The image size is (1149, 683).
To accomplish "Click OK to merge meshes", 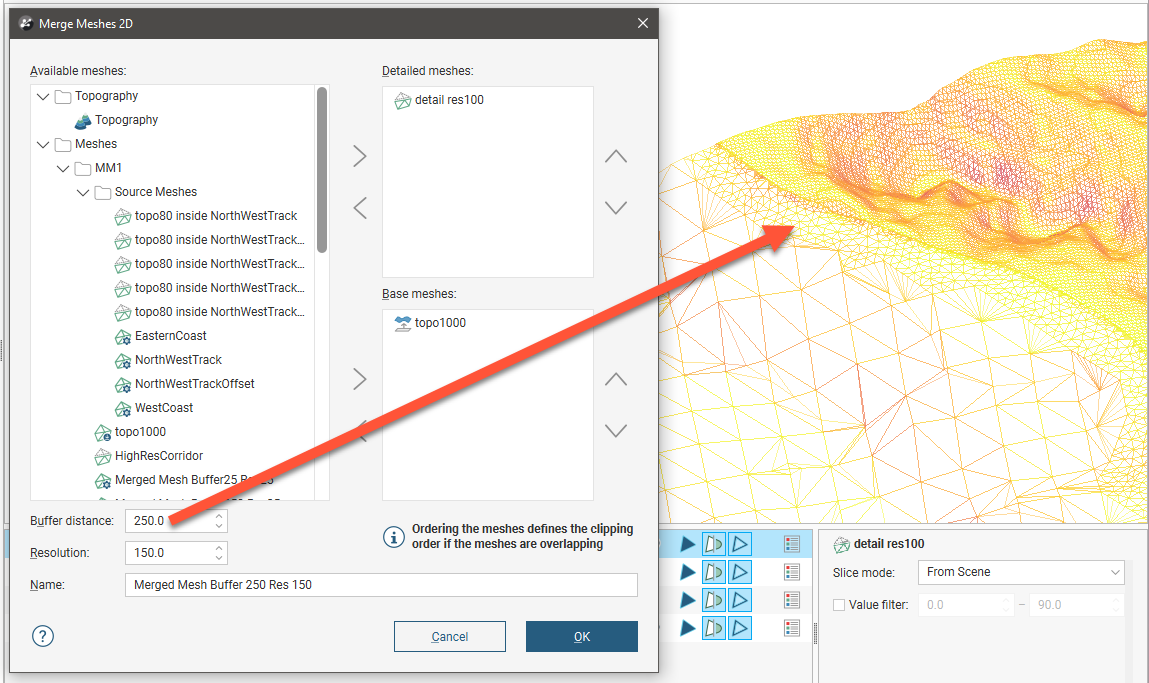I will (581, 637).
